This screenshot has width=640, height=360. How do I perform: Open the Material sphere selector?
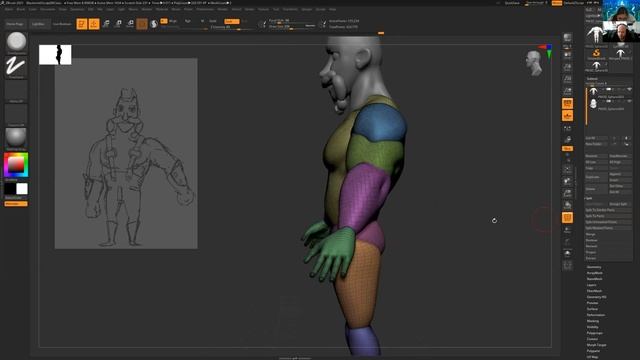coord(16,139)
